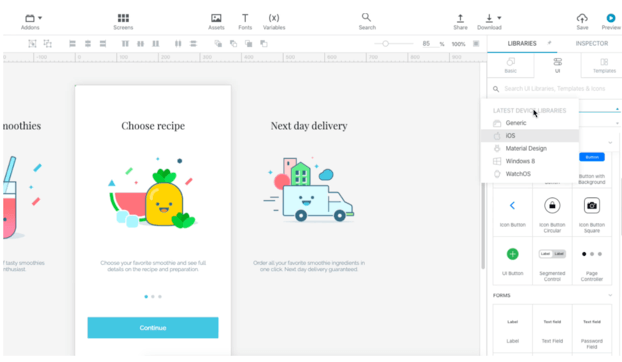Screen dimensions: 622x362
Task: Choose Generic from device libraries list
Action: [530, 123]
